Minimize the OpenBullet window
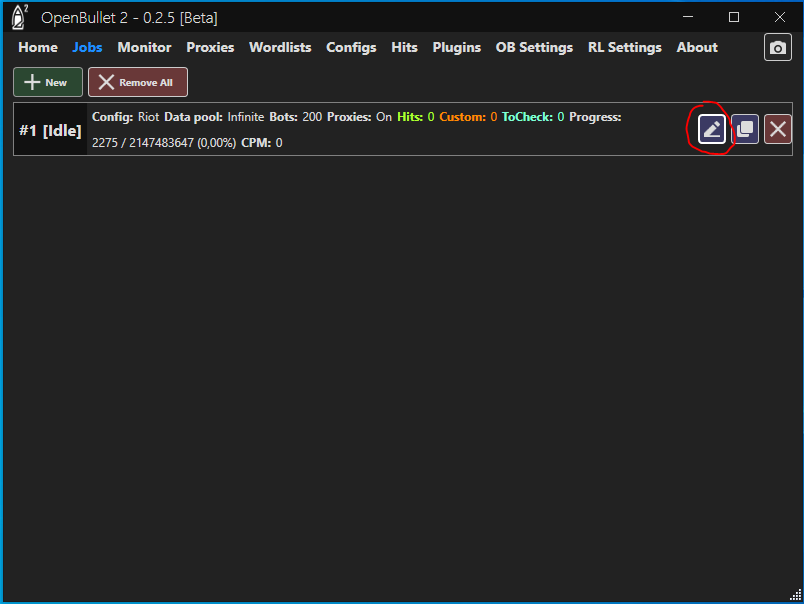 pyautogui.click(x=688, y=17)
